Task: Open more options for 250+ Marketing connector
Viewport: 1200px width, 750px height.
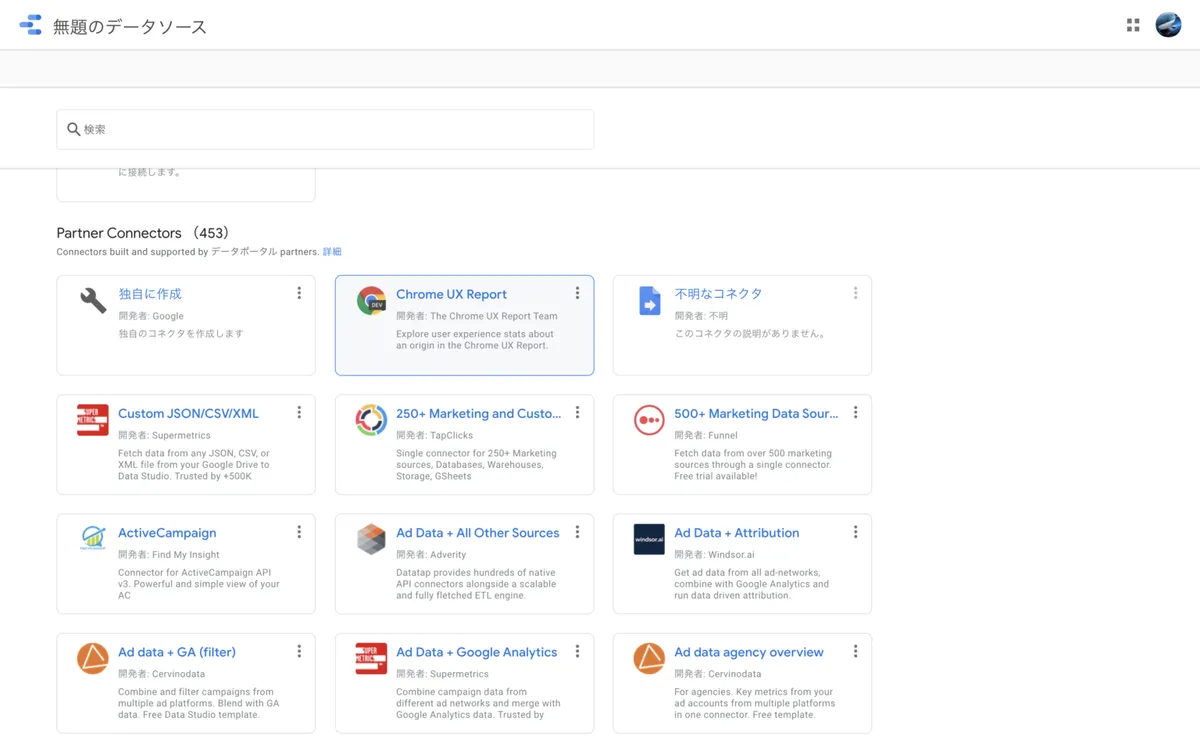Action: click(x=577, y=412)
